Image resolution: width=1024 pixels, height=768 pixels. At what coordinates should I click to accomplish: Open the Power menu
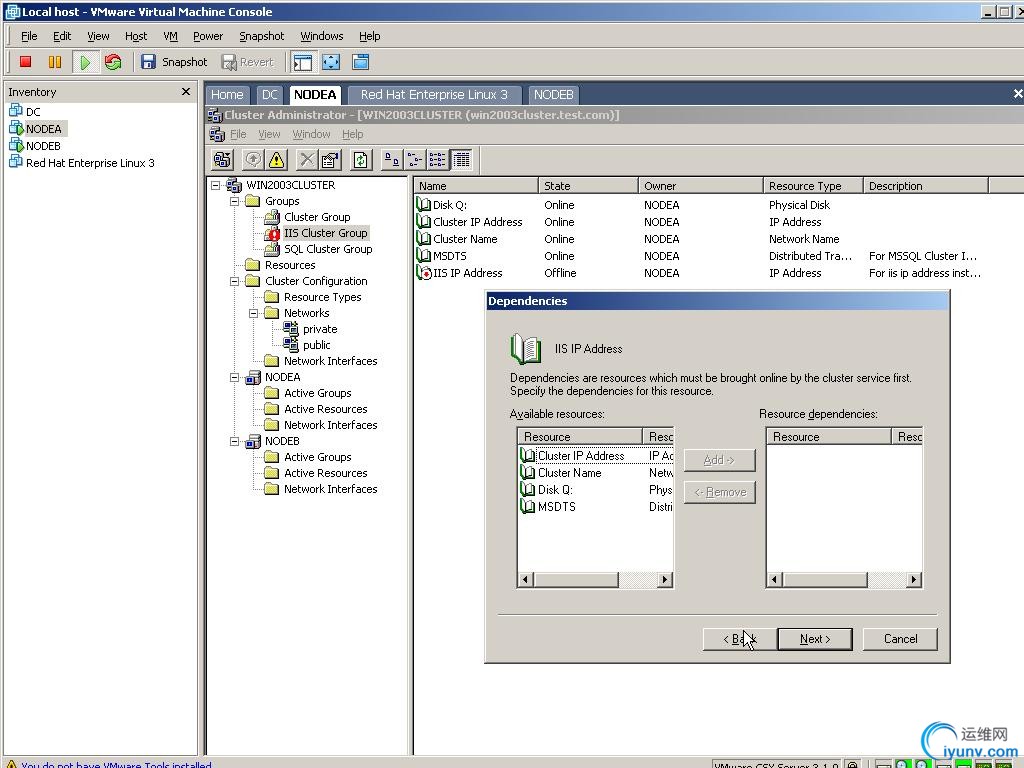(x=208, y=36)
